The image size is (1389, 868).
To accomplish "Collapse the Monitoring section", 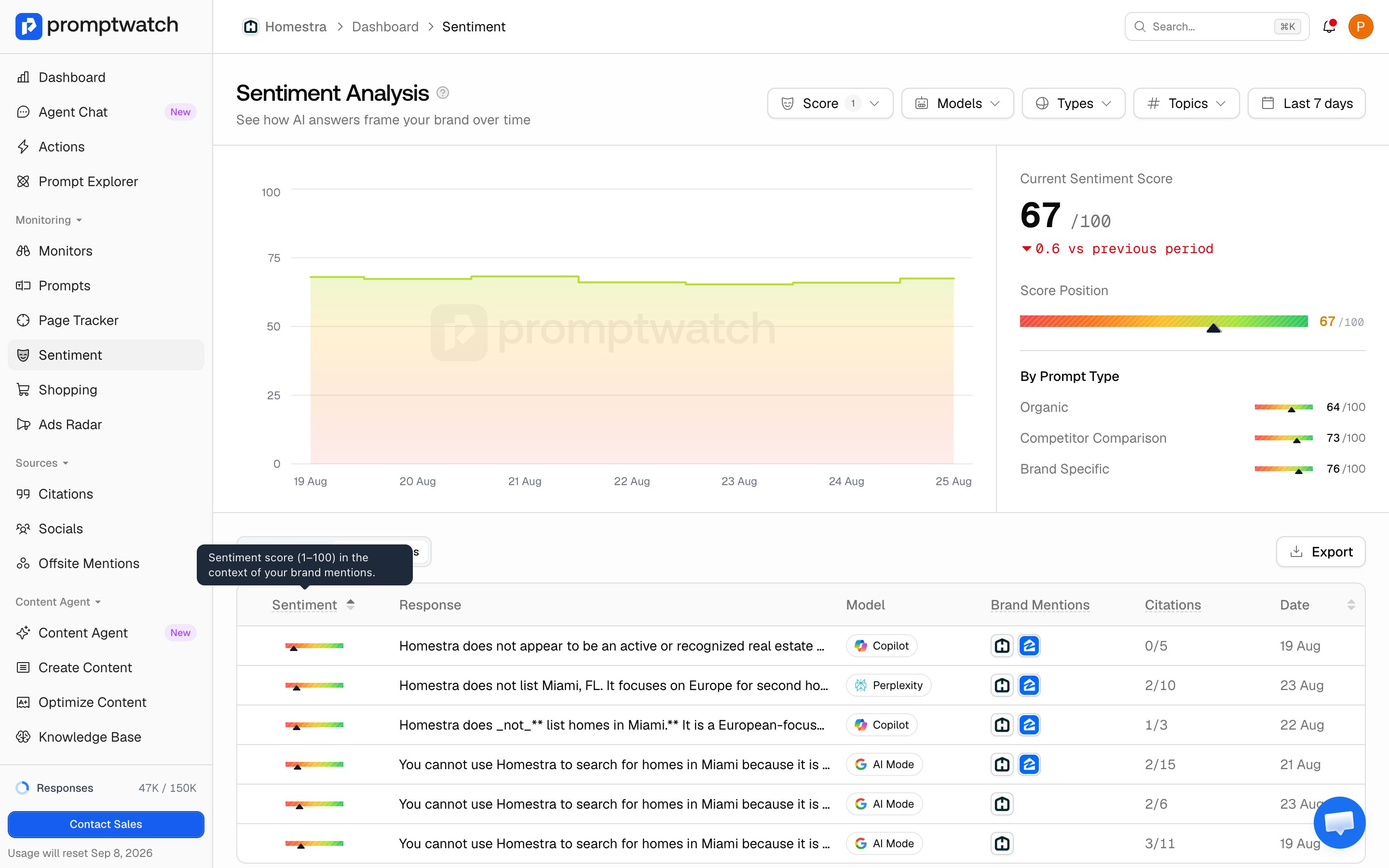I will pyautogui.click(x=49, y=220).
